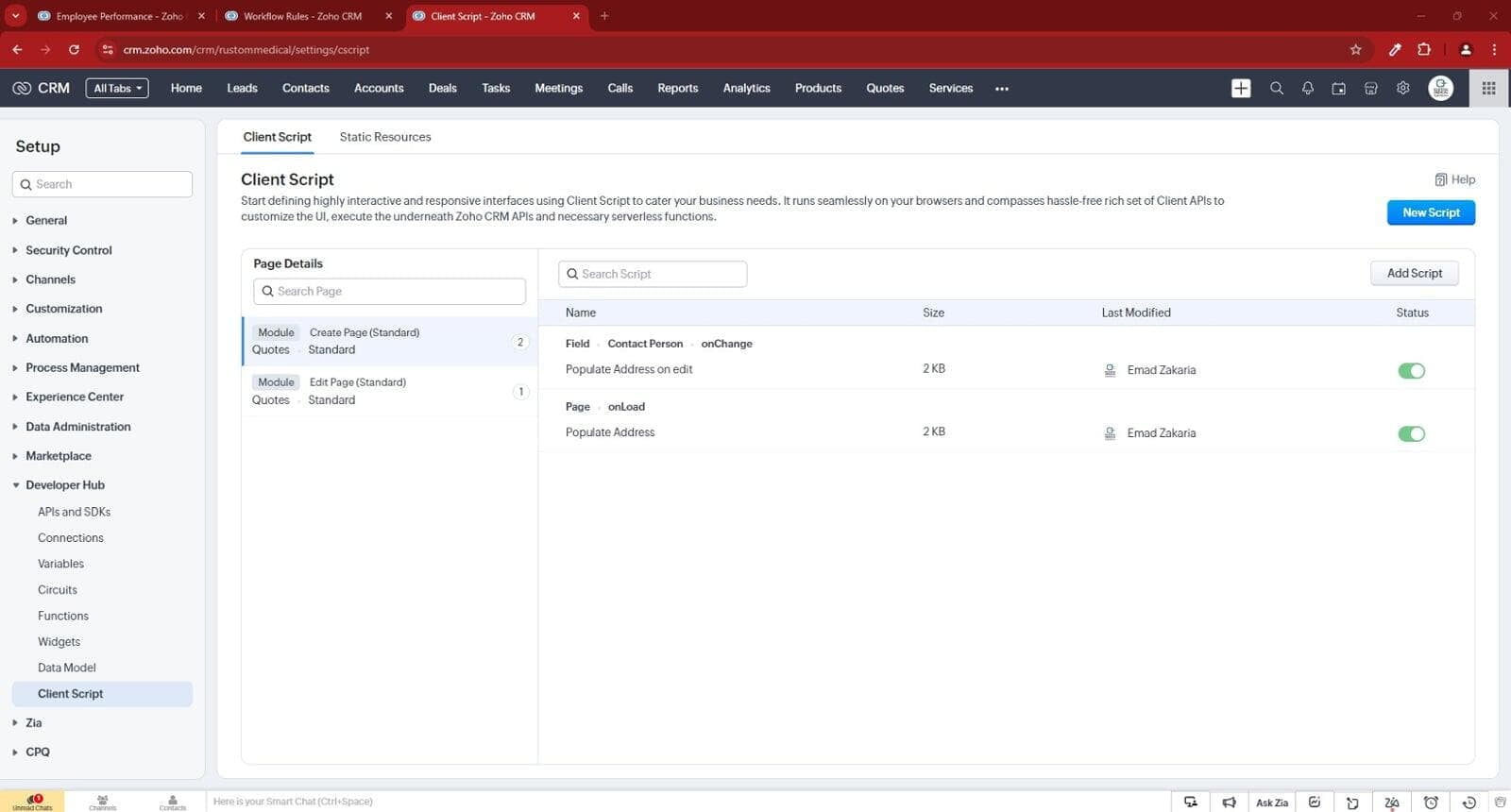Open the user profile avatar
This screenshot has height=812, width=1511.
tap(1441, 88)
